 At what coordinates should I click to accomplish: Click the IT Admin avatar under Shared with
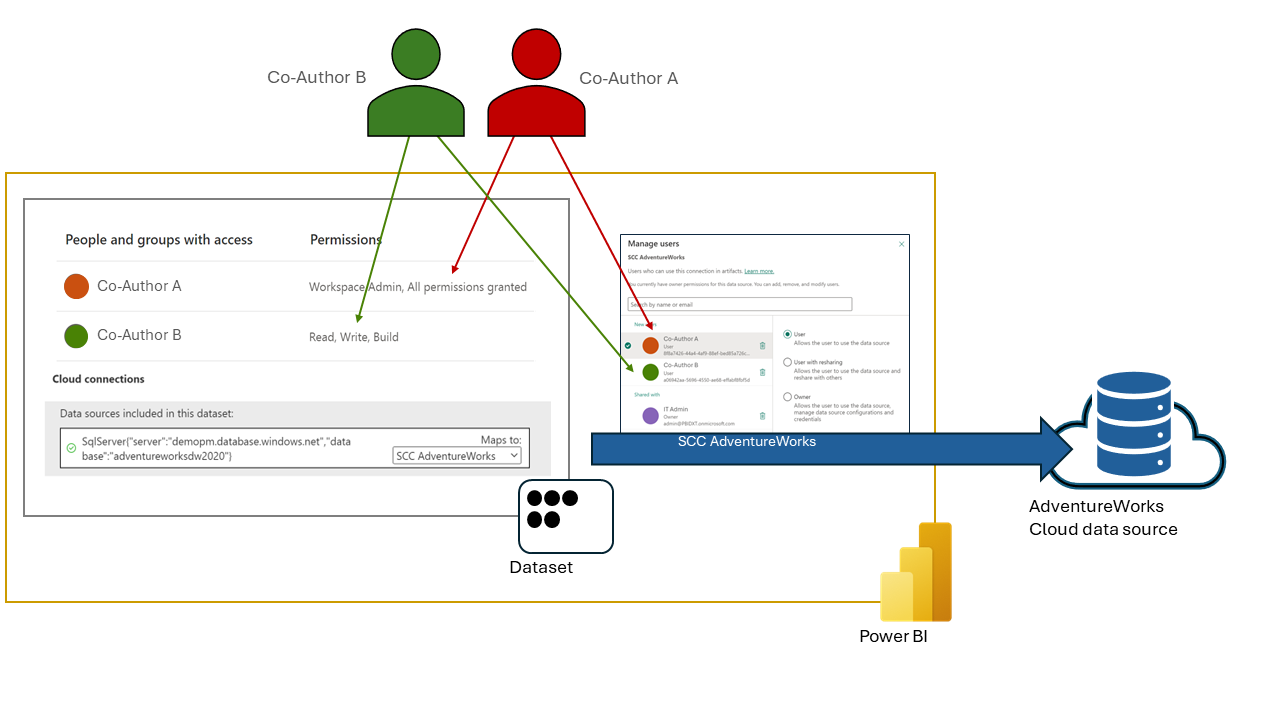[x=651, y=414]
